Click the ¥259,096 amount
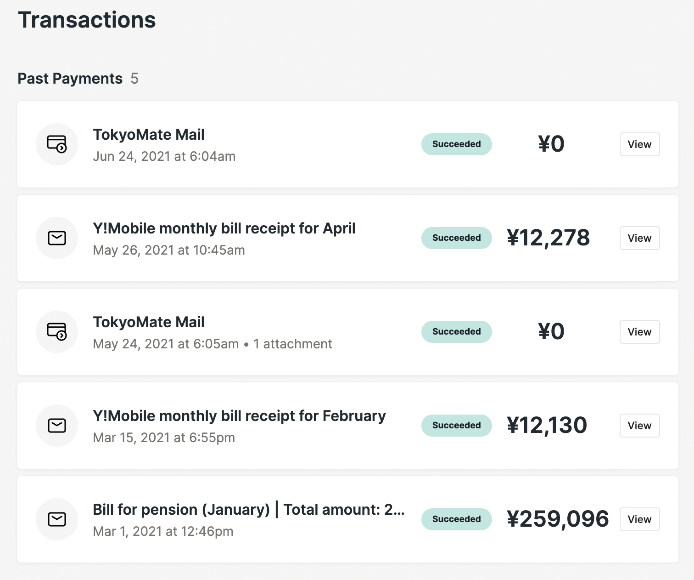This screenshot has width=694, height=580. 557,519
